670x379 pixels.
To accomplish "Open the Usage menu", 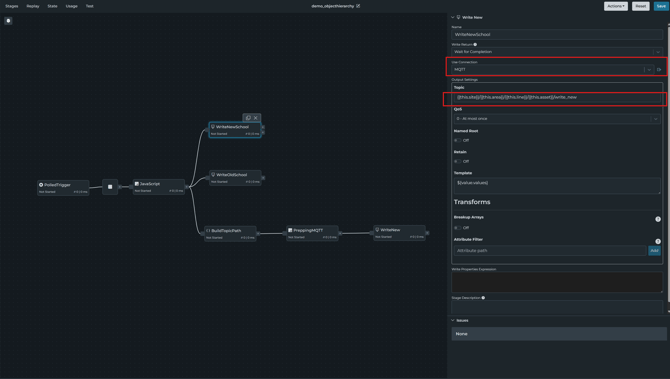I will point(72,6).
